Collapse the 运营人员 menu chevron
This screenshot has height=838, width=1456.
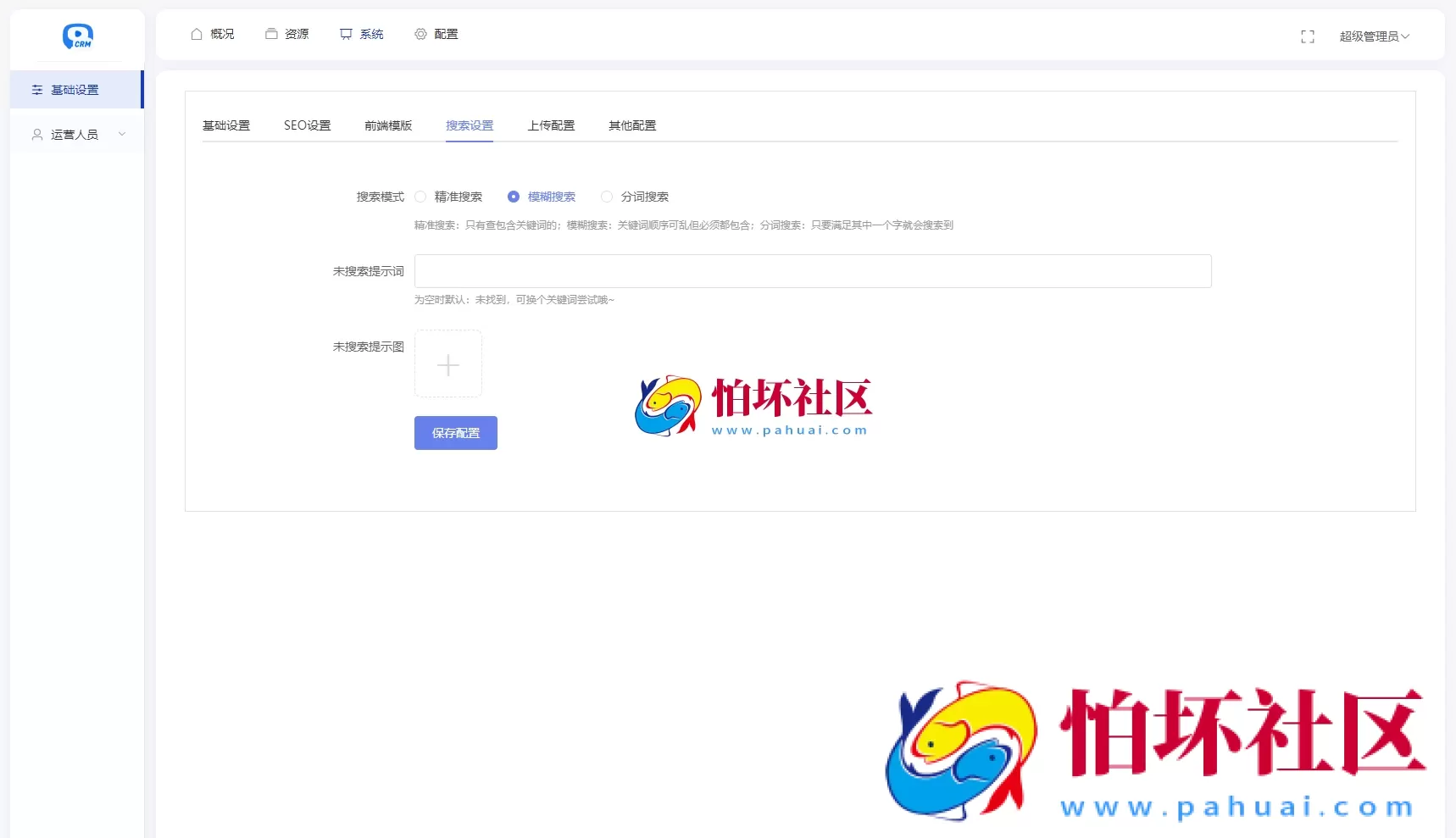click(122, 134)
